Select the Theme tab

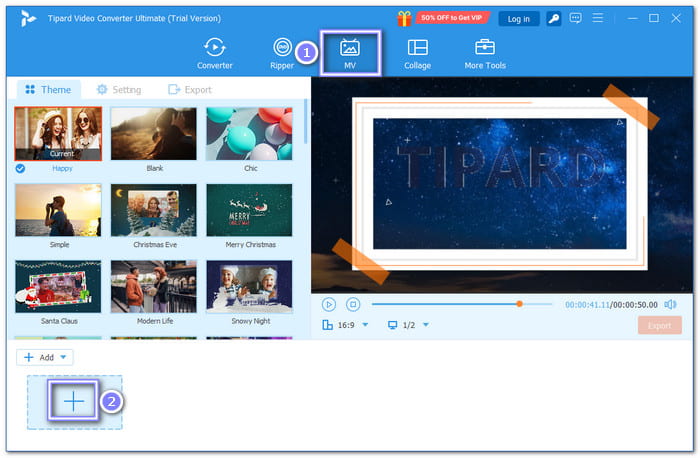pos(48,90)
